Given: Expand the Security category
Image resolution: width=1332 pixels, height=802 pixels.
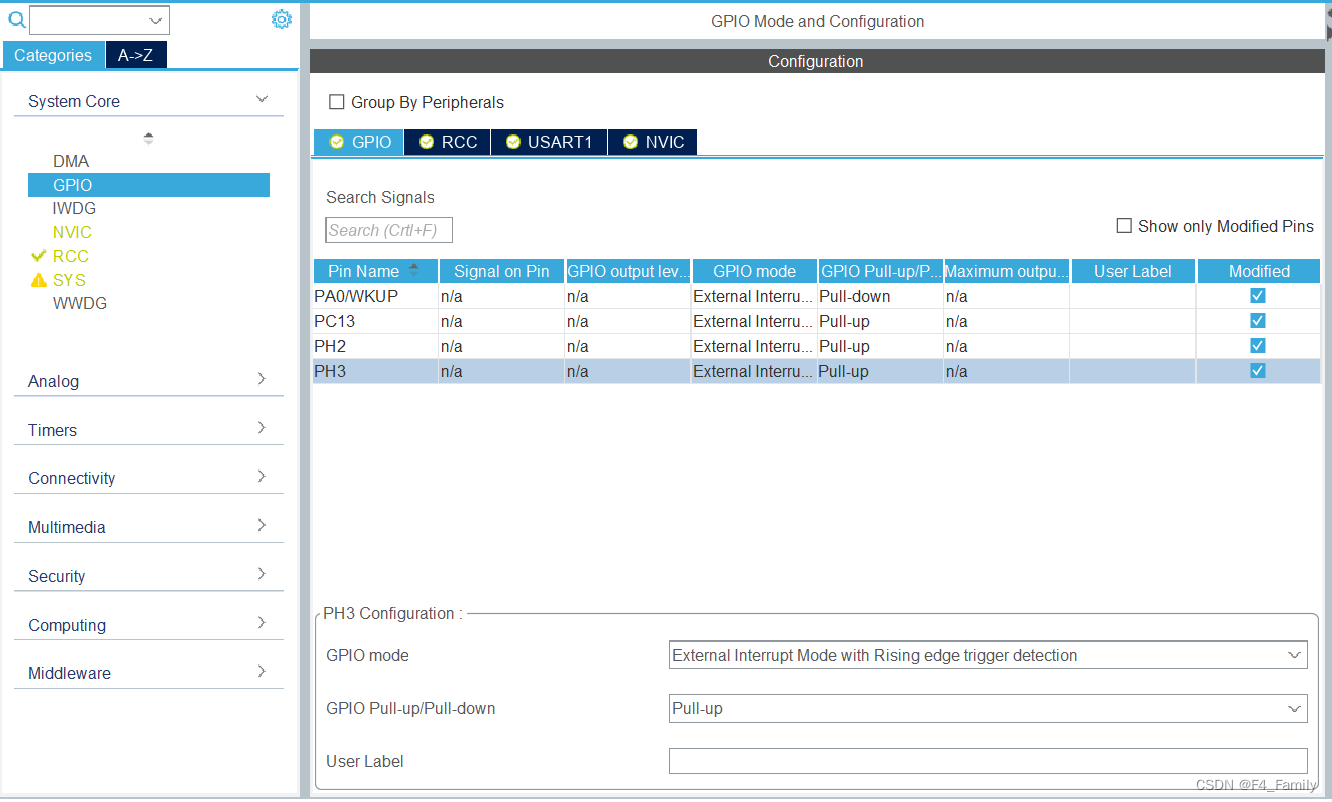Looking at the screenshot, I should point(262,574).
